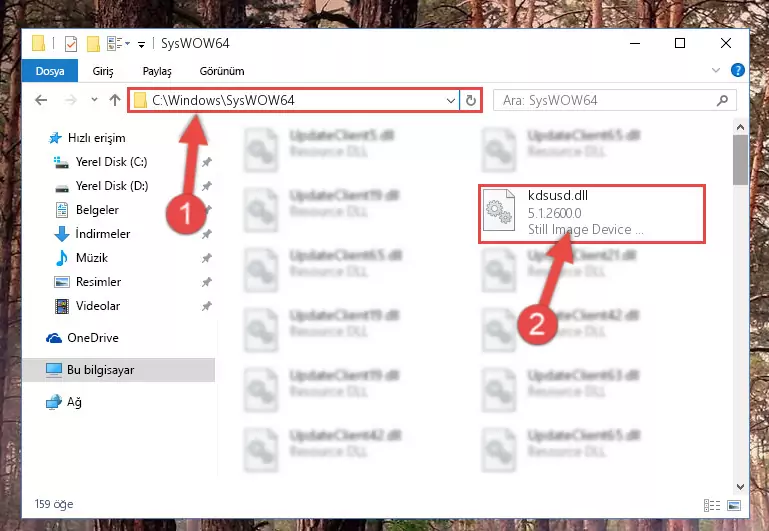The image size is (769, 531).
Task: Click the pin icon beside Yerel Disk (C:)
Action: (x=206, y=162)
